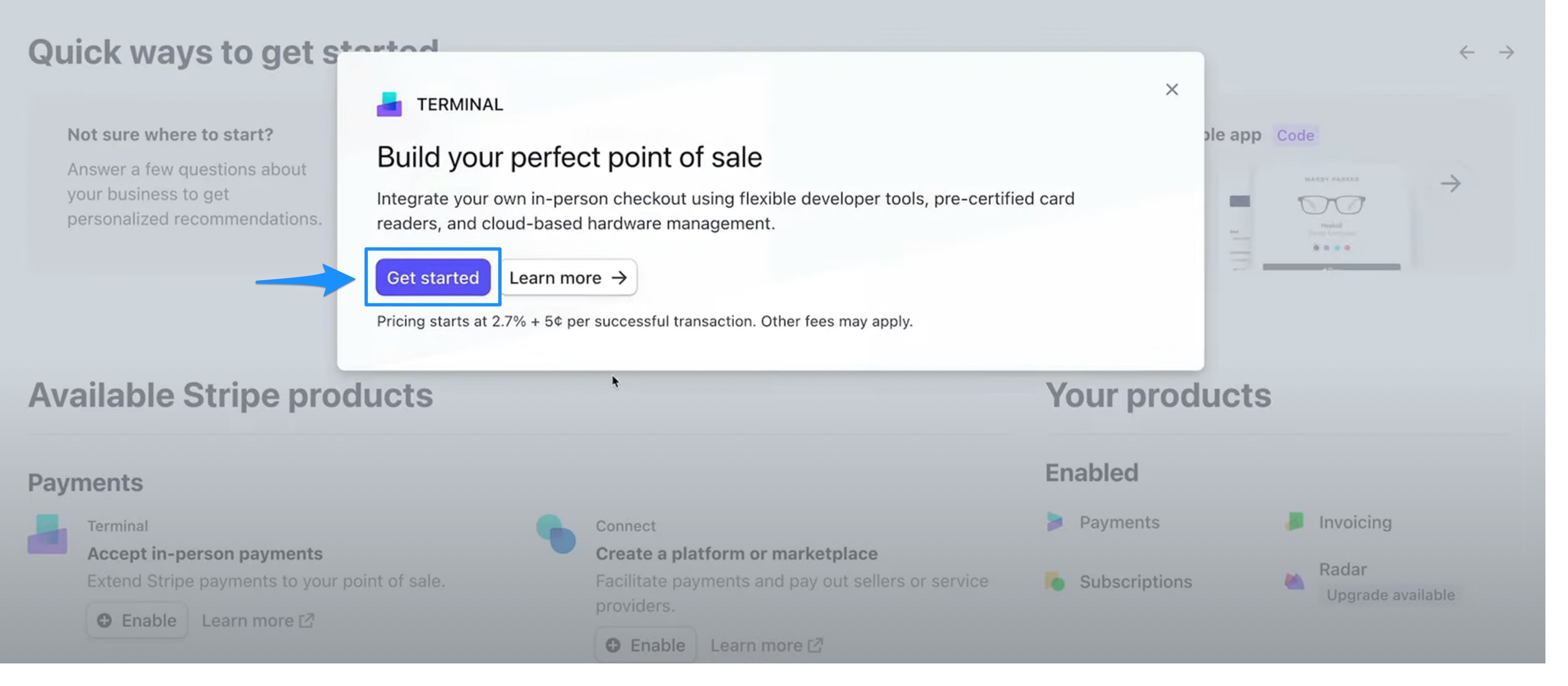Screen dimensions: 1568x686
Task: Click the Connect product icon
Action: (x=556, y=534)
